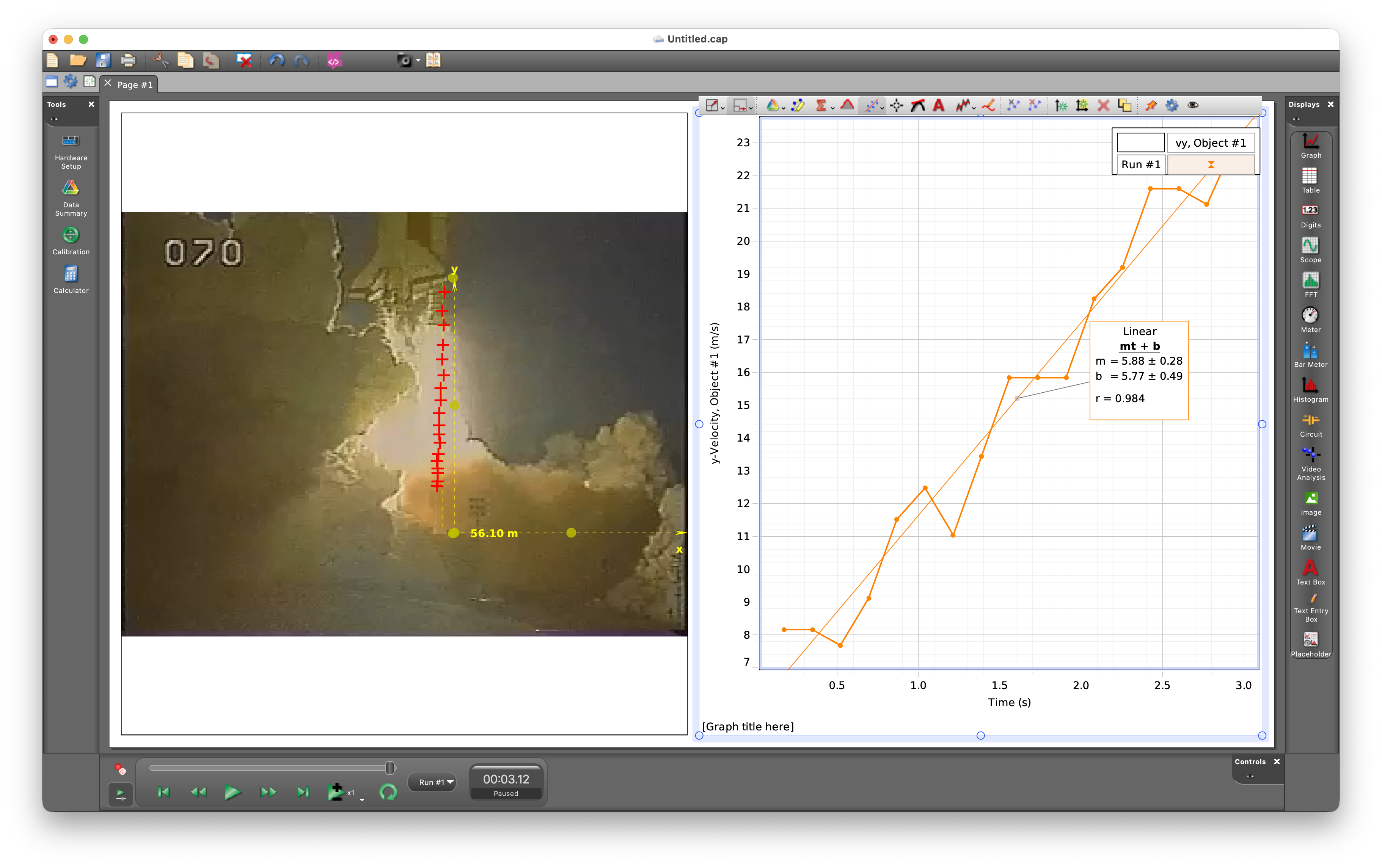Add an Image display
This screenshot has width=1382, height=868.
(x=1310, y=503)
